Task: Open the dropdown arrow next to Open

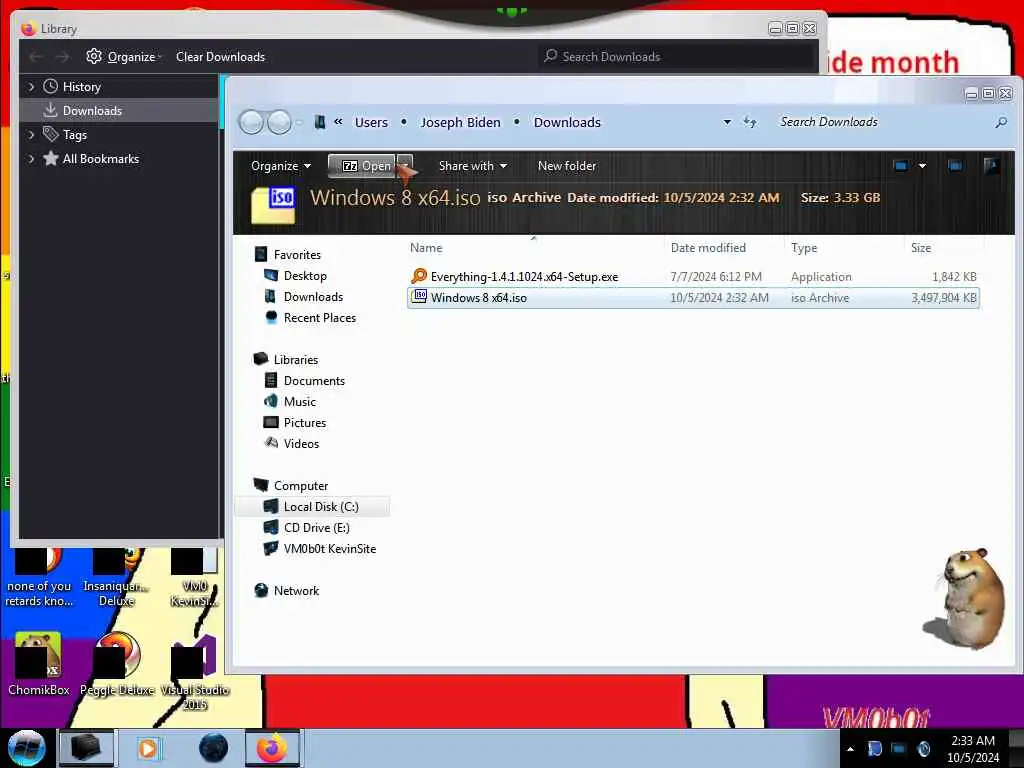Action: (404, 166)
